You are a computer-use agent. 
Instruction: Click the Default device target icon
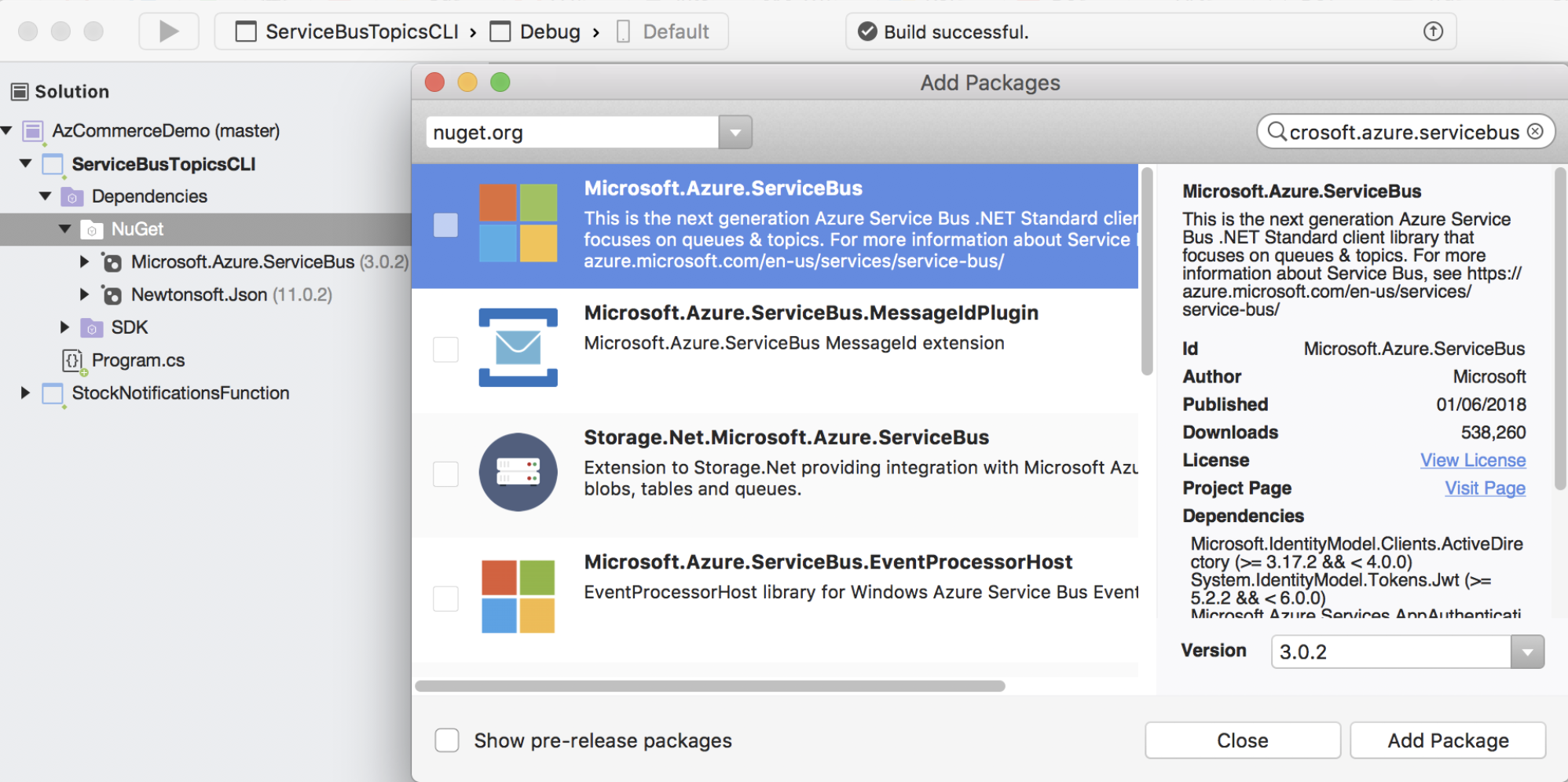point(623,31)
